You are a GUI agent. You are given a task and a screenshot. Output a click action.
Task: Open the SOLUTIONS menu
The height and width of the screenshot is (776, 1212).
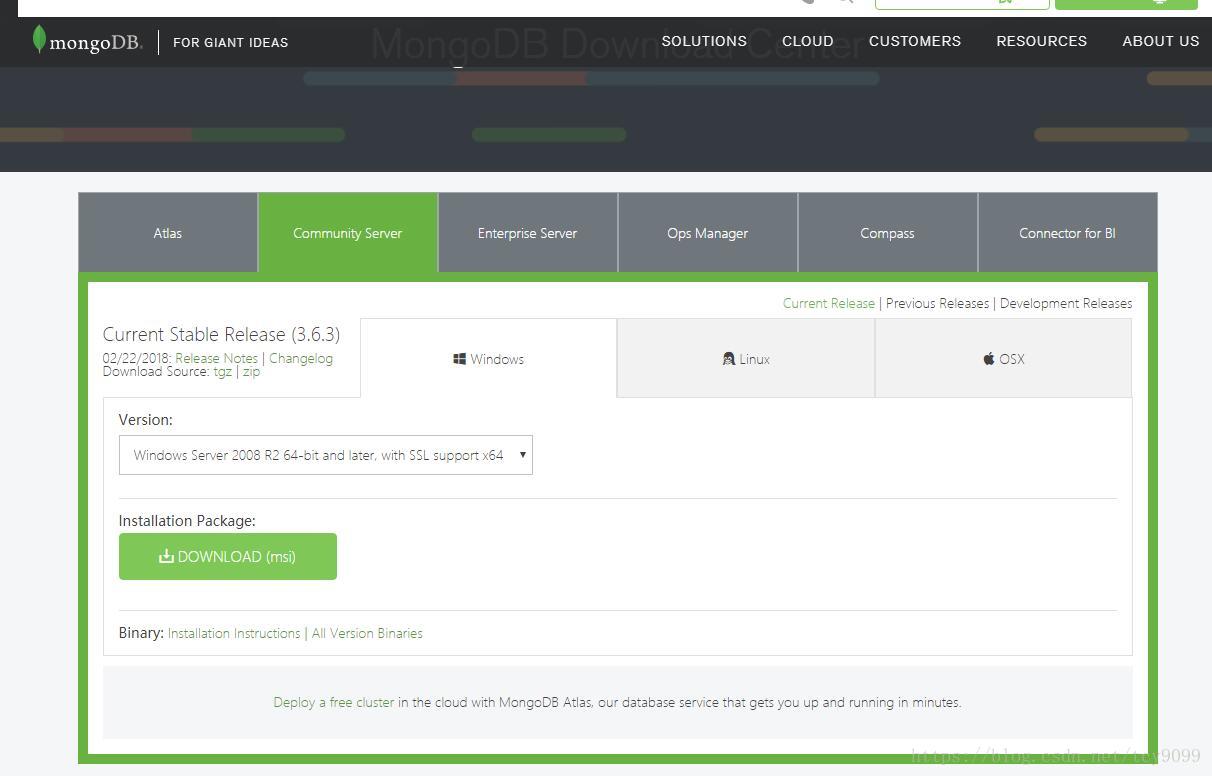click(x=704, y=41)
